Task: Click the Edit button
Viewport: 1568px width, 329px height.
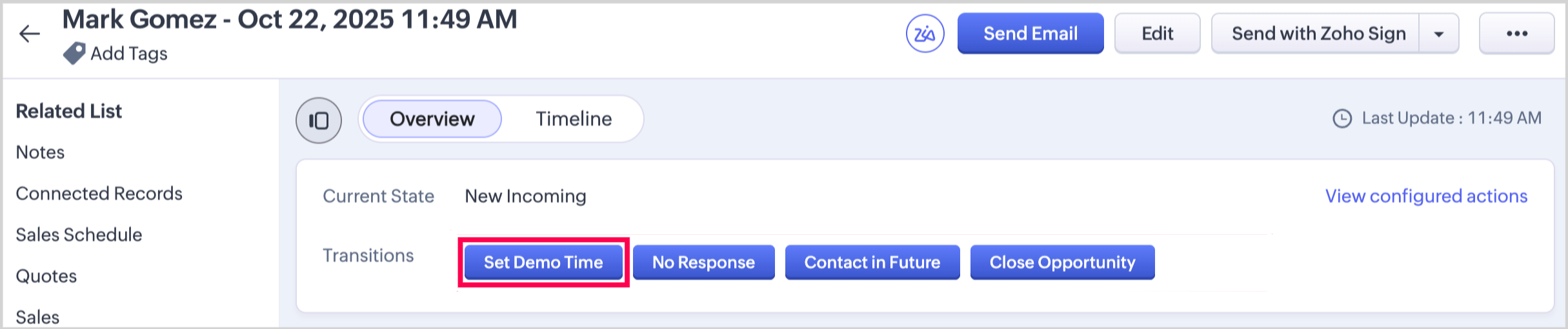Action: tap(1157, 34)
